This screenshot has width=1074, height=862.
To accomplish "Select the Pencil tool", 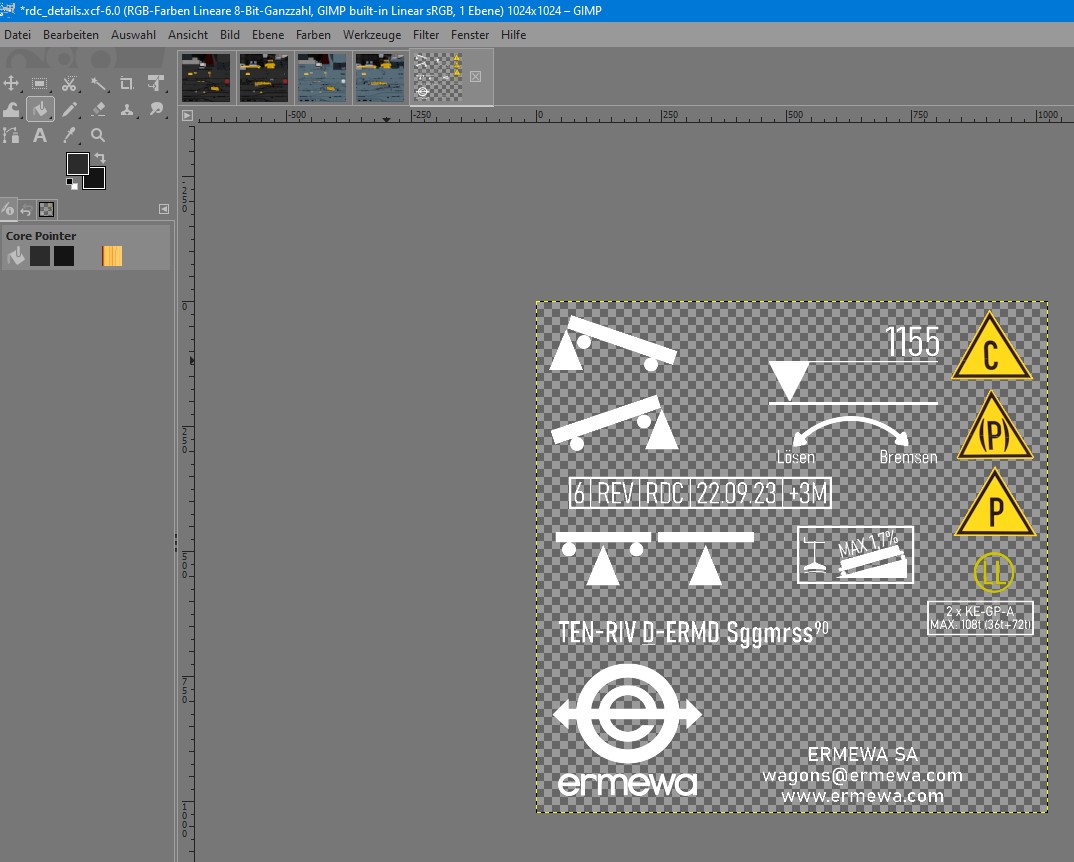I will click(x=69, y=109).
